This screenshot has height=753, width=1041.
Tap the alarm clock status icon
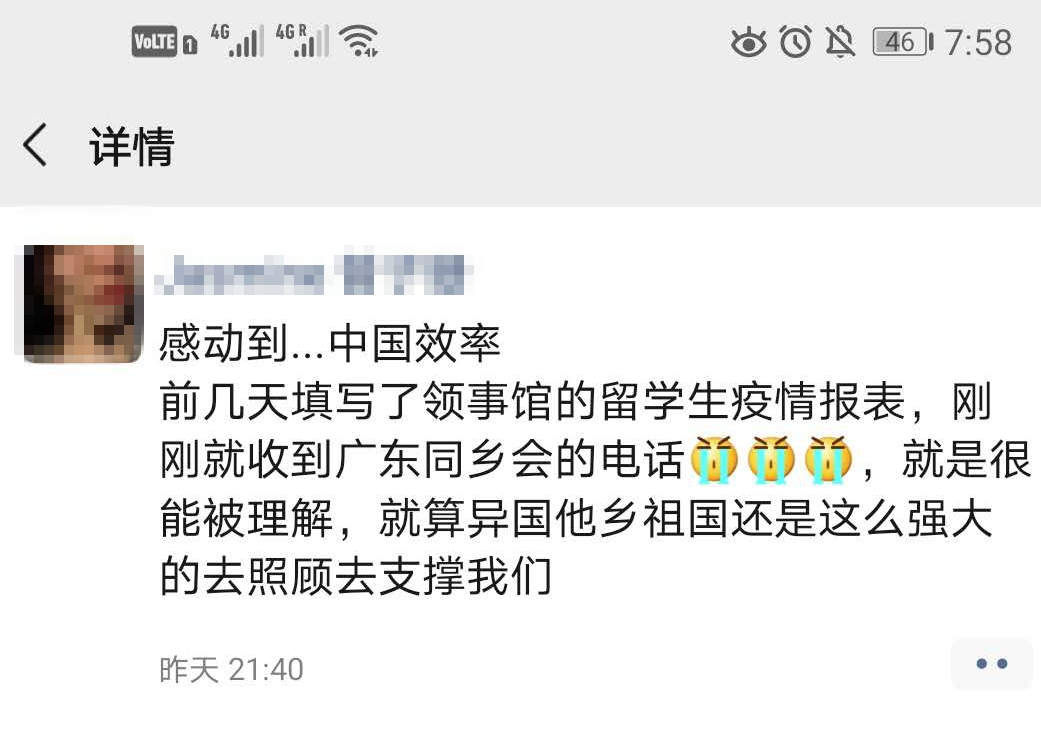coord(795,42)
